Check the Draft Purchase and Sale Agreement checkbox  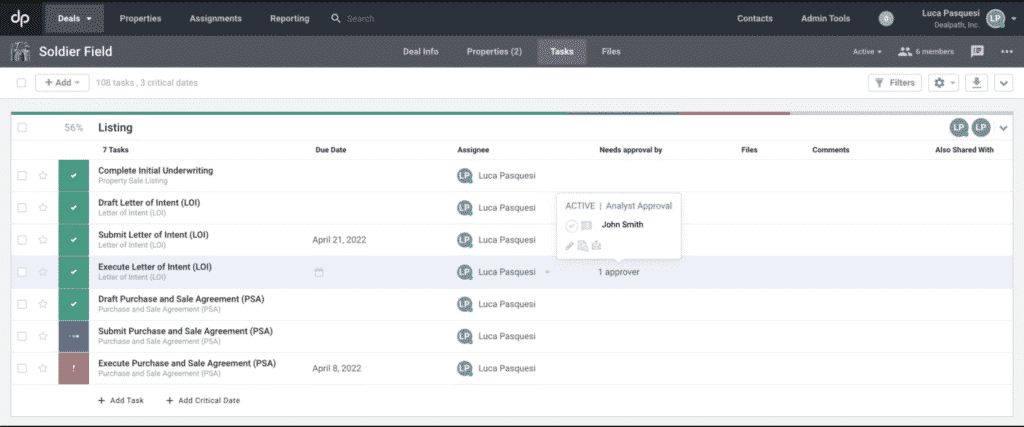coord(22,304)
